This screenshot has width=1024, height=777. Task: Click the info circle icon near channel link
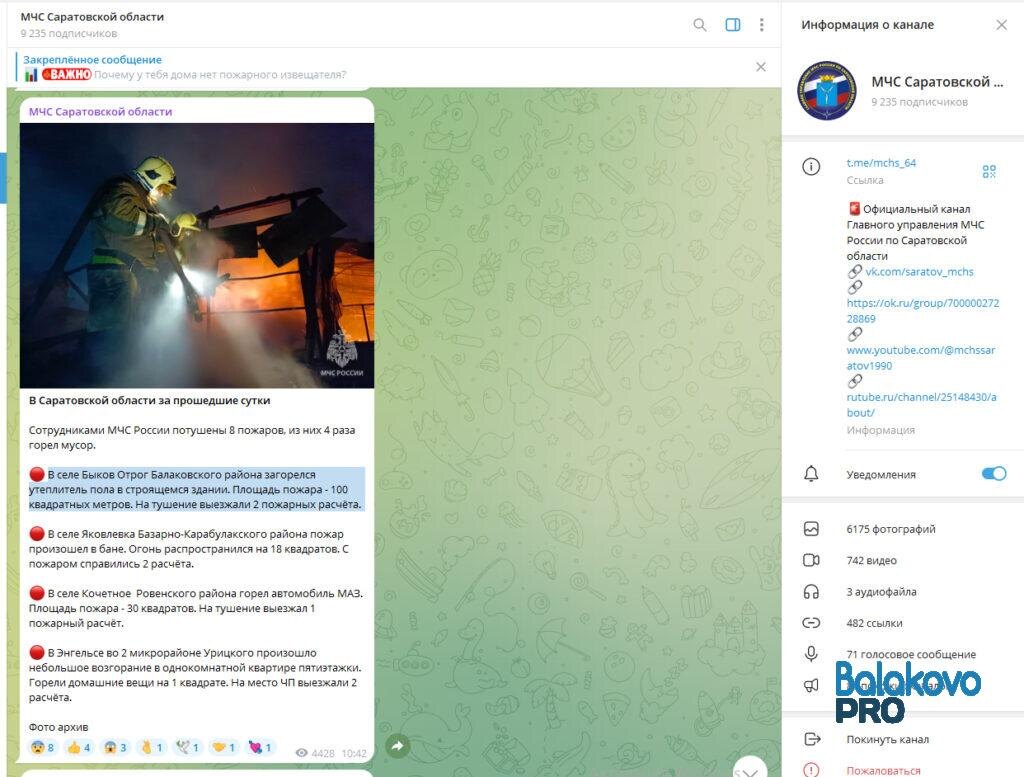811,167
